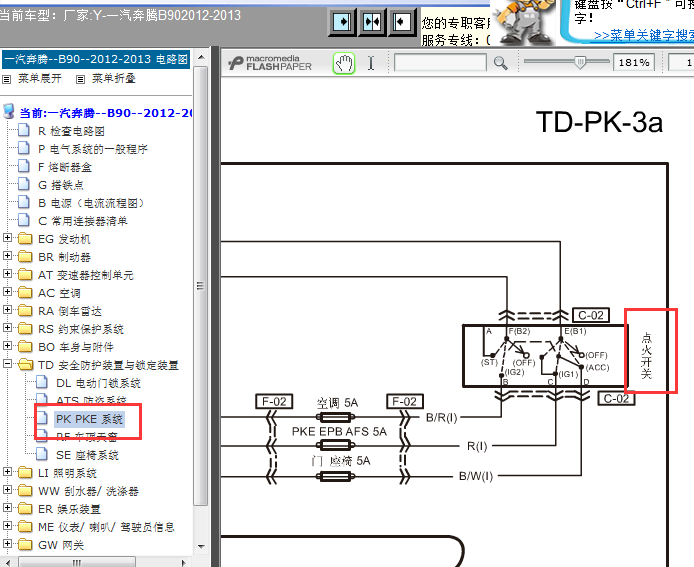Expand the WW 刮水器/洗涤器 node
This screenshot has height=567, width=694.
click(x=7, y=490)
